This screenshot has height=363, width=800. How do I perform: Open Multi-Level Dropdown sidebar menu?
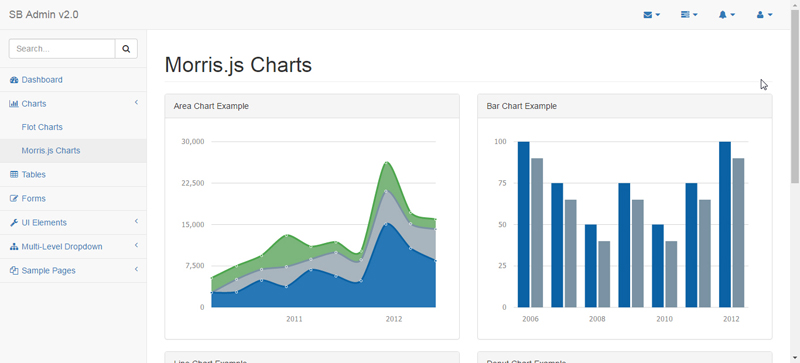coord(73,247)
